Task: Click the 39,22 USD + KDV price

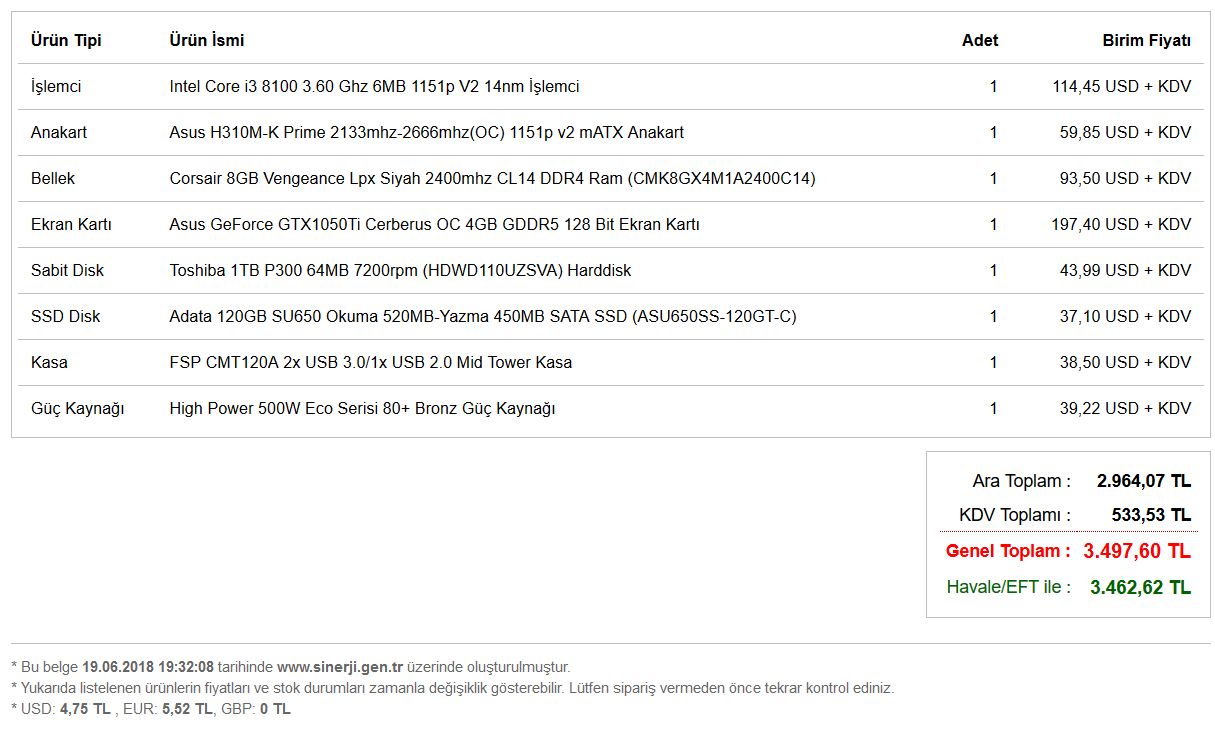Action: (1126, 409)
